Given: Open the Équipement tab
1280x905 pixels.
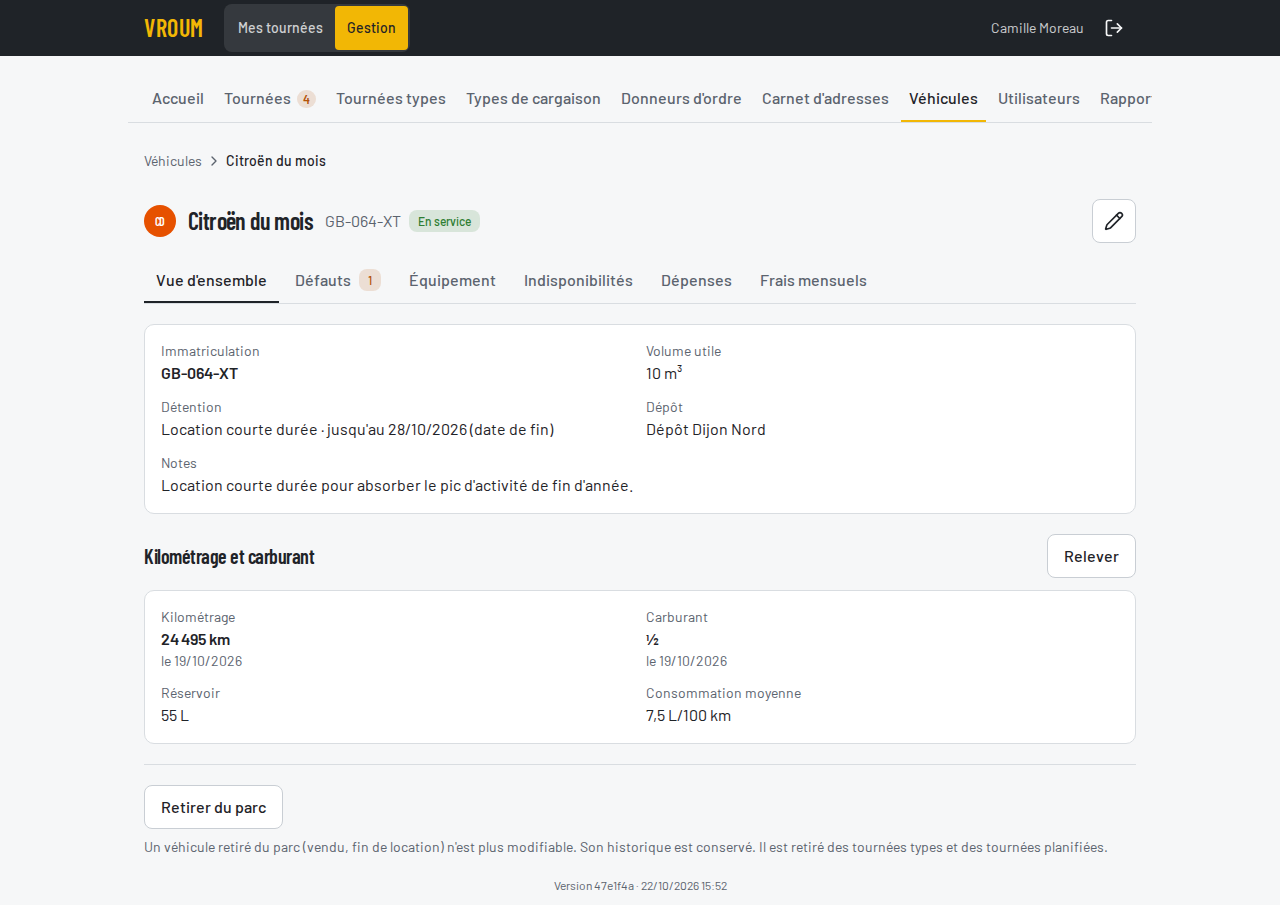Looking at the screenshot, I should (452, 281).
